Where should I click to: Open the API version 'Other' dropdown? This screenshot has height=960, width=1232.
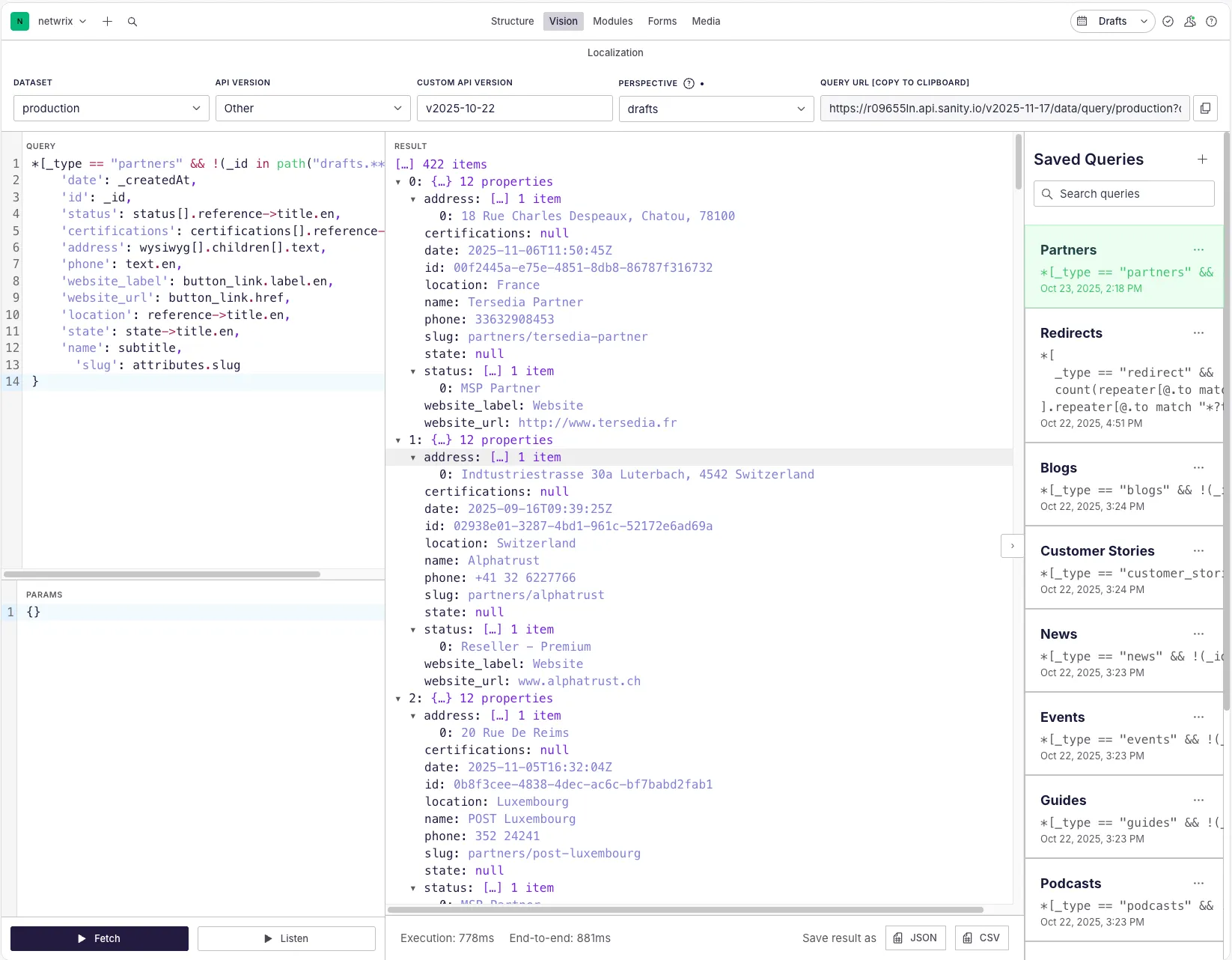313,108
